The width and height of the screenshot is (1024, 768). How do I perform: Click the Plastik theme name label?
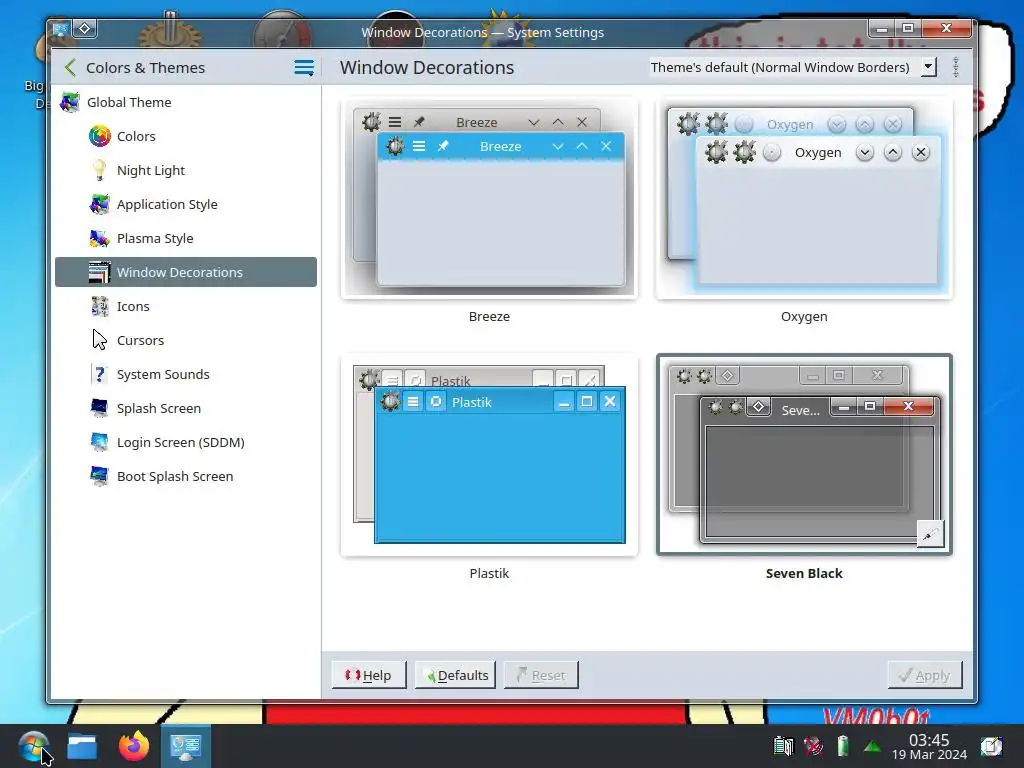point(489,573)
